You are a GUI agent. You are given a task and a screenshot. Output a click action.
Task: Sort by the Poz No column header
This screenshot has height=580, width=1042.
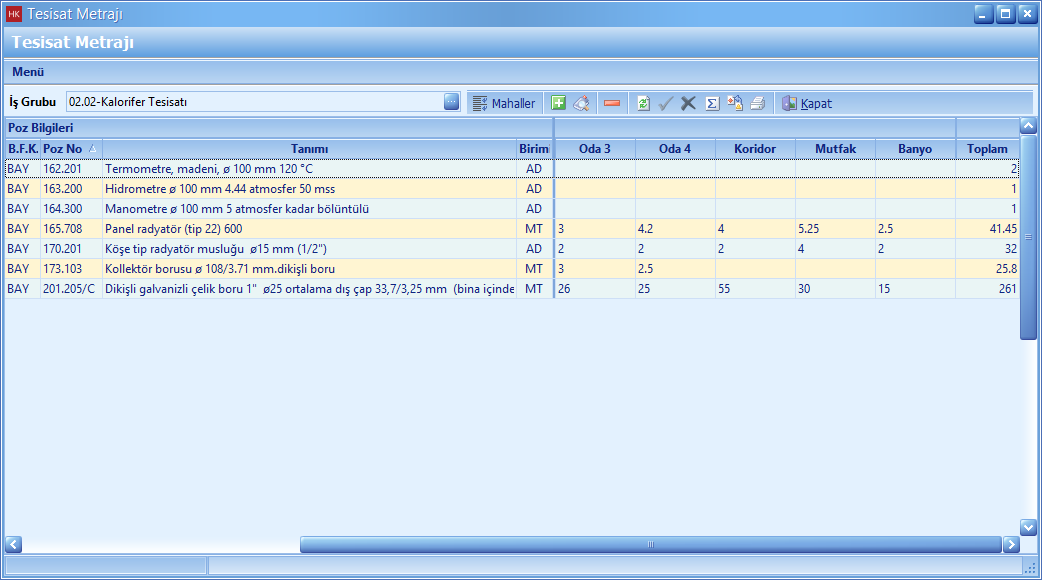[70, 149]
